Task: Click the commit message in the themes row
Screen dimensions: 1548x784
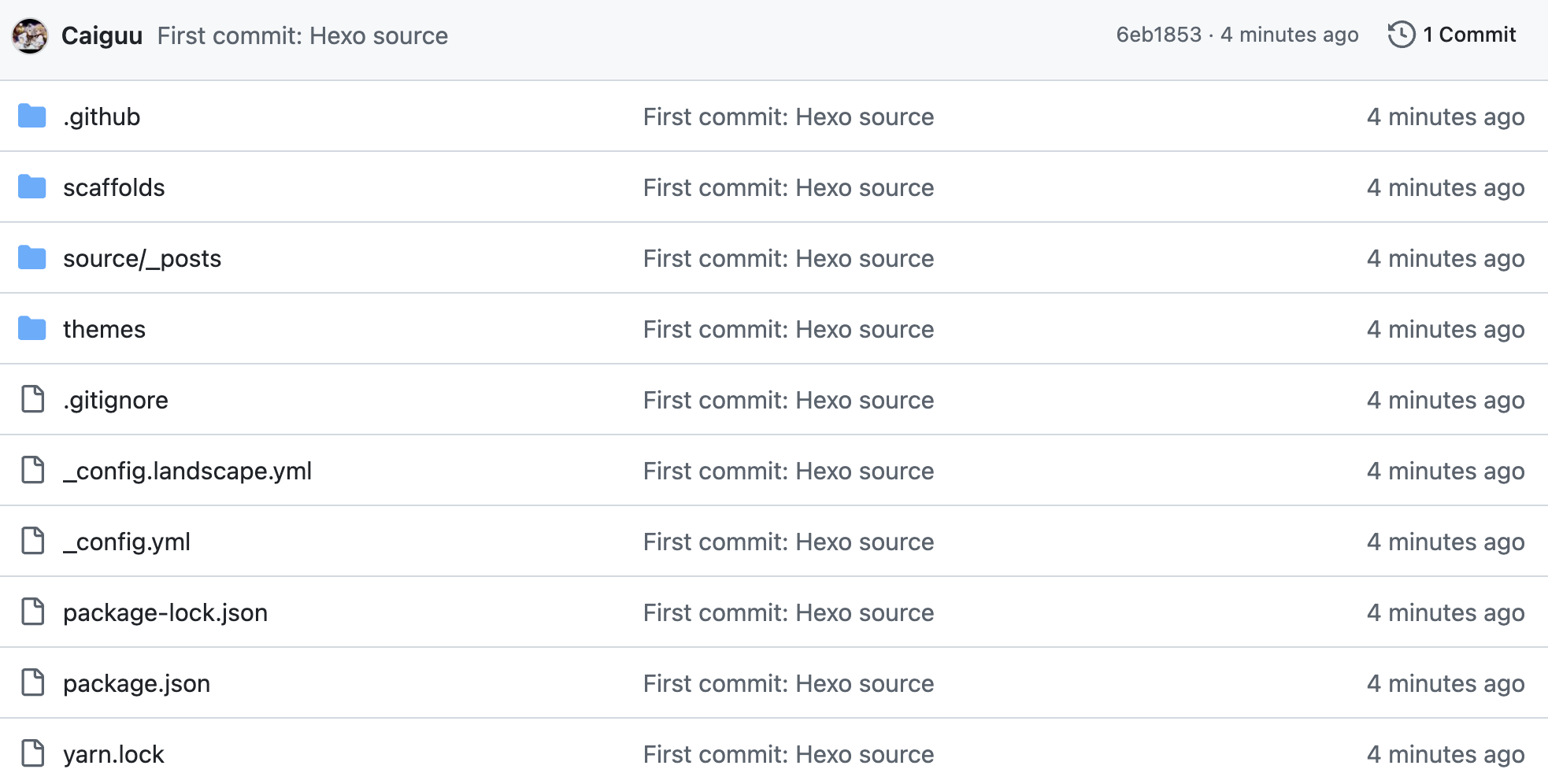Action: pyautogui.click(x=788, y=329)
